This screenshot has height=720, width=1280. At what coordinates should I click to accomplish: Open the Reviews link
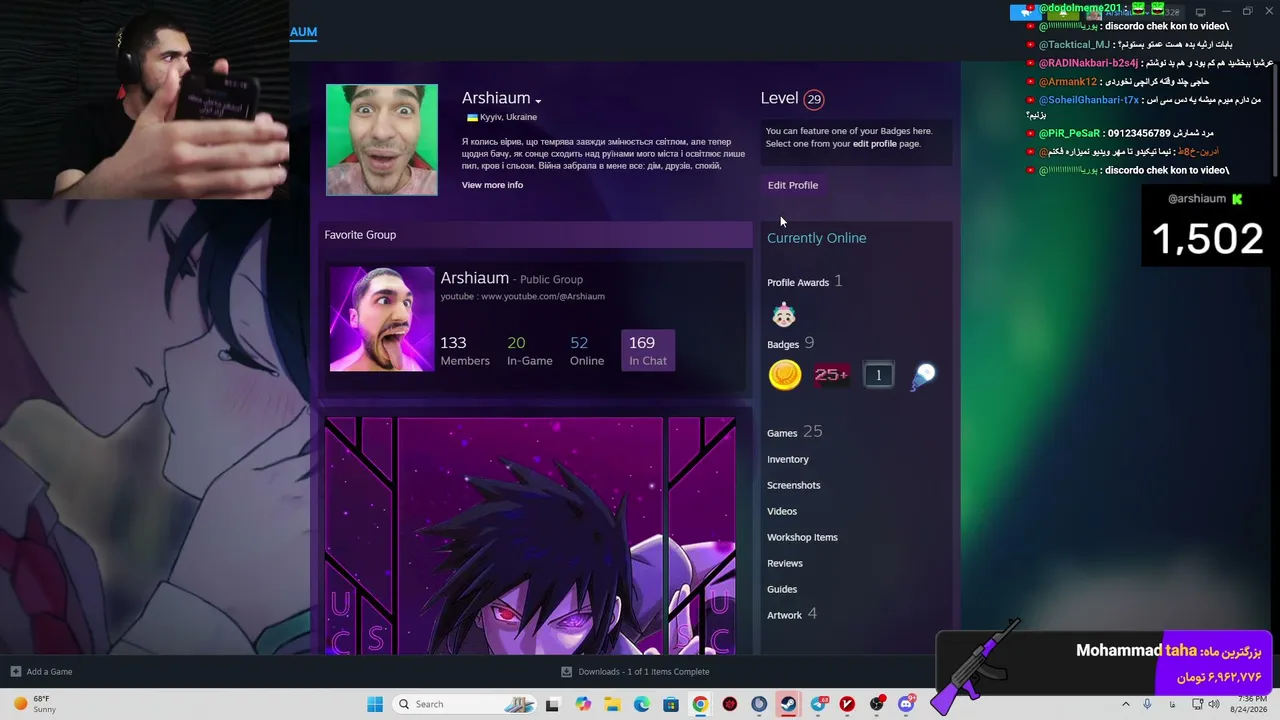tap(785, 563)
